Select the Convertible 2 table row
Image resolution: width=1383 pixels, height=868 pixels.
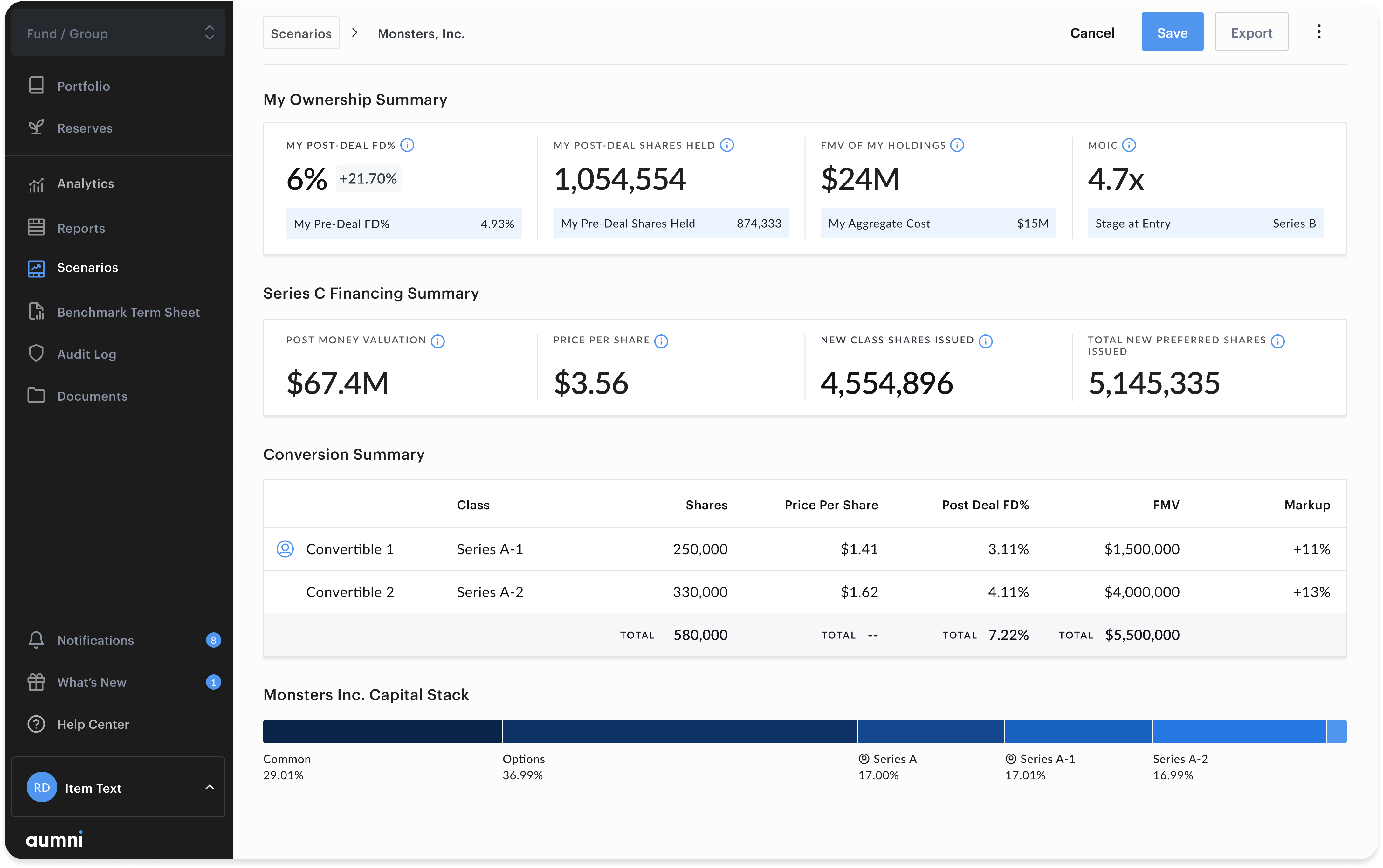click(805, 592)
